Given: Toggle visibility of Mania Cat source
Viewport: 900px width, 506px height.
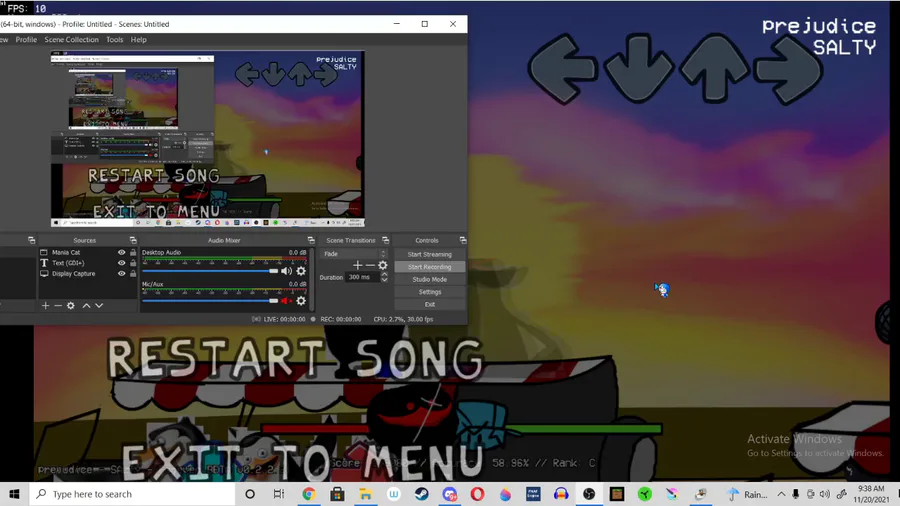Looking at the screenshot, I should (121, 252).
